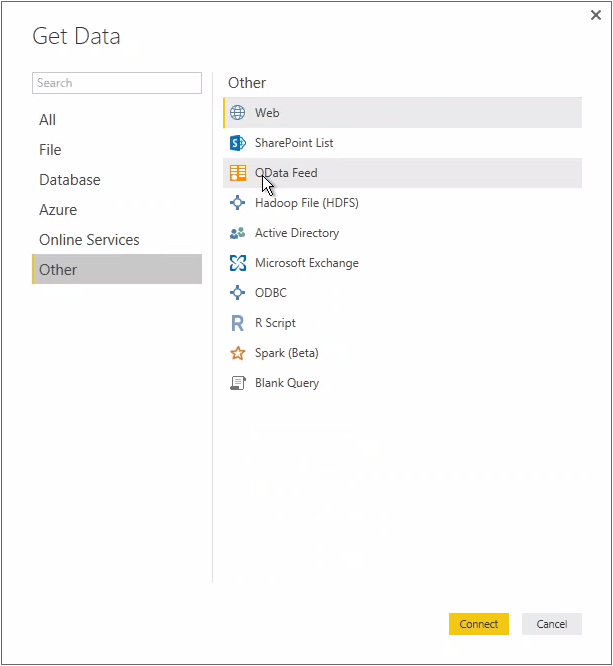
Task: Select the R Script icon
Action: (x=237, y=323)
